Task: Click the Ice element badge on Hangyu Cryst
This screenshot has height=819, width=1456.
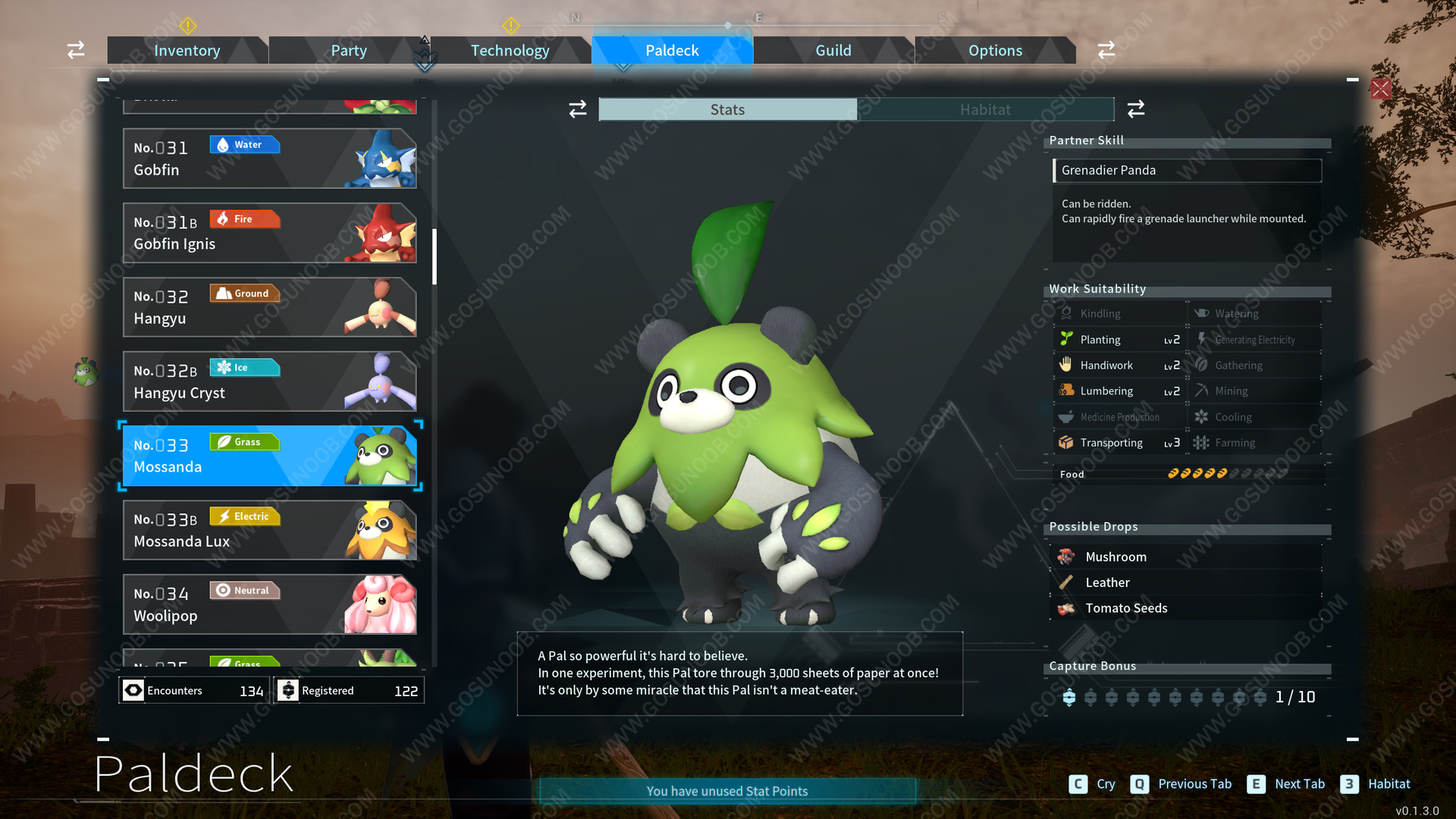Action: click(245, 368)
